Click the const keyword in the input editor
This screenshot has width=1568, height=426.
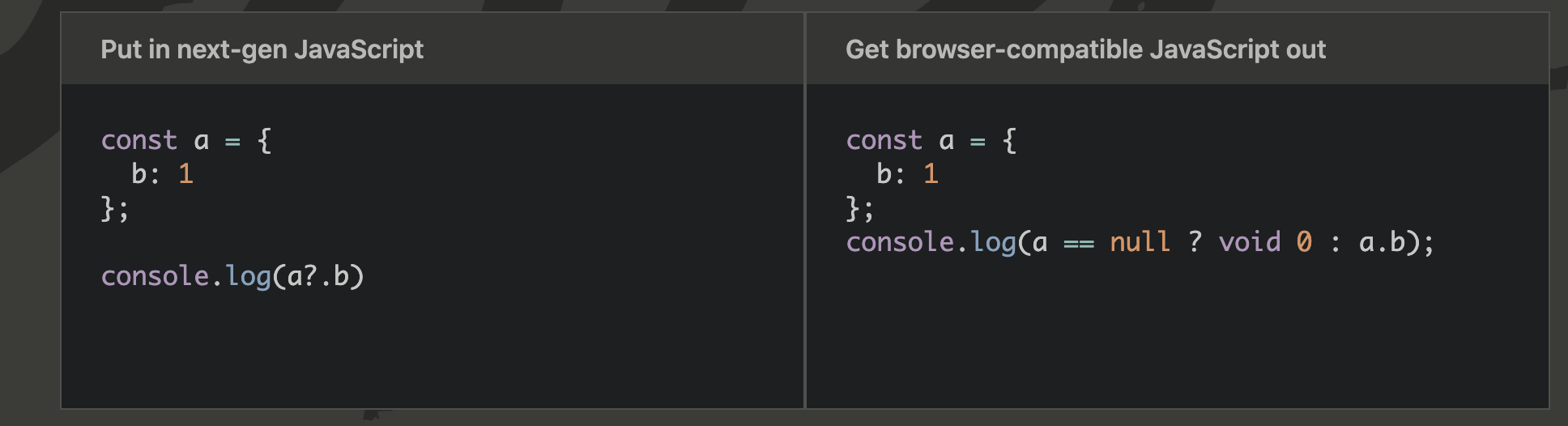(138, 140)
